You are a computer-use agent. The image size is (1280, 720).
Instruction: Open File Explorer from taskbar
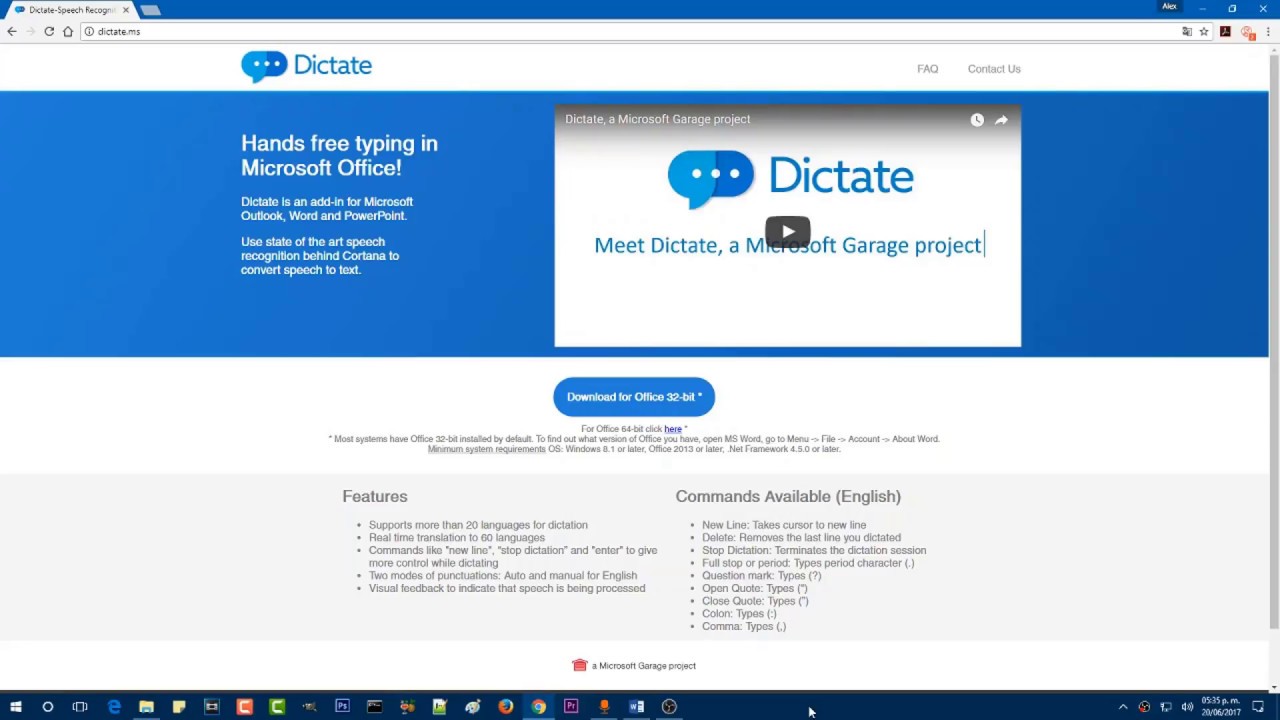146,707
